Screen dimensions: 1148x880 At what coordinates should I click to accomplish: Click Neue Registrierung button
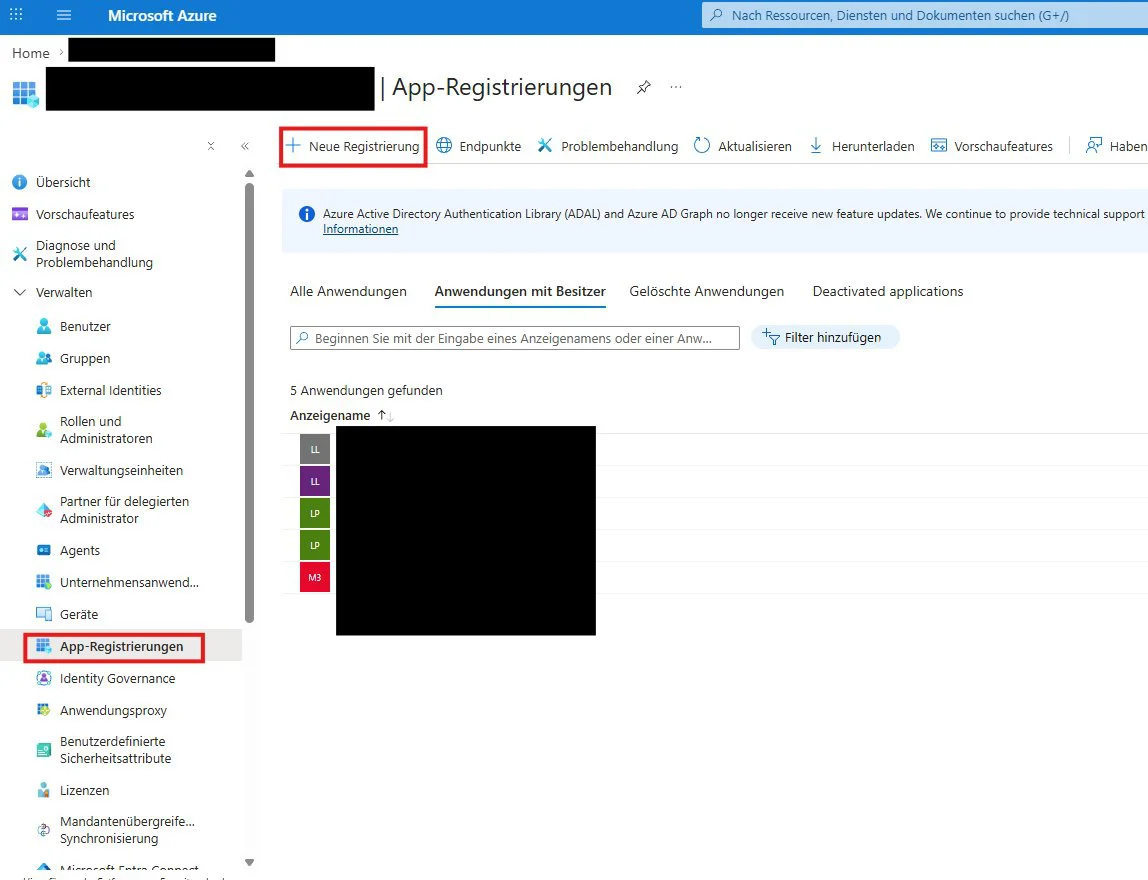[x=353, y=146]
